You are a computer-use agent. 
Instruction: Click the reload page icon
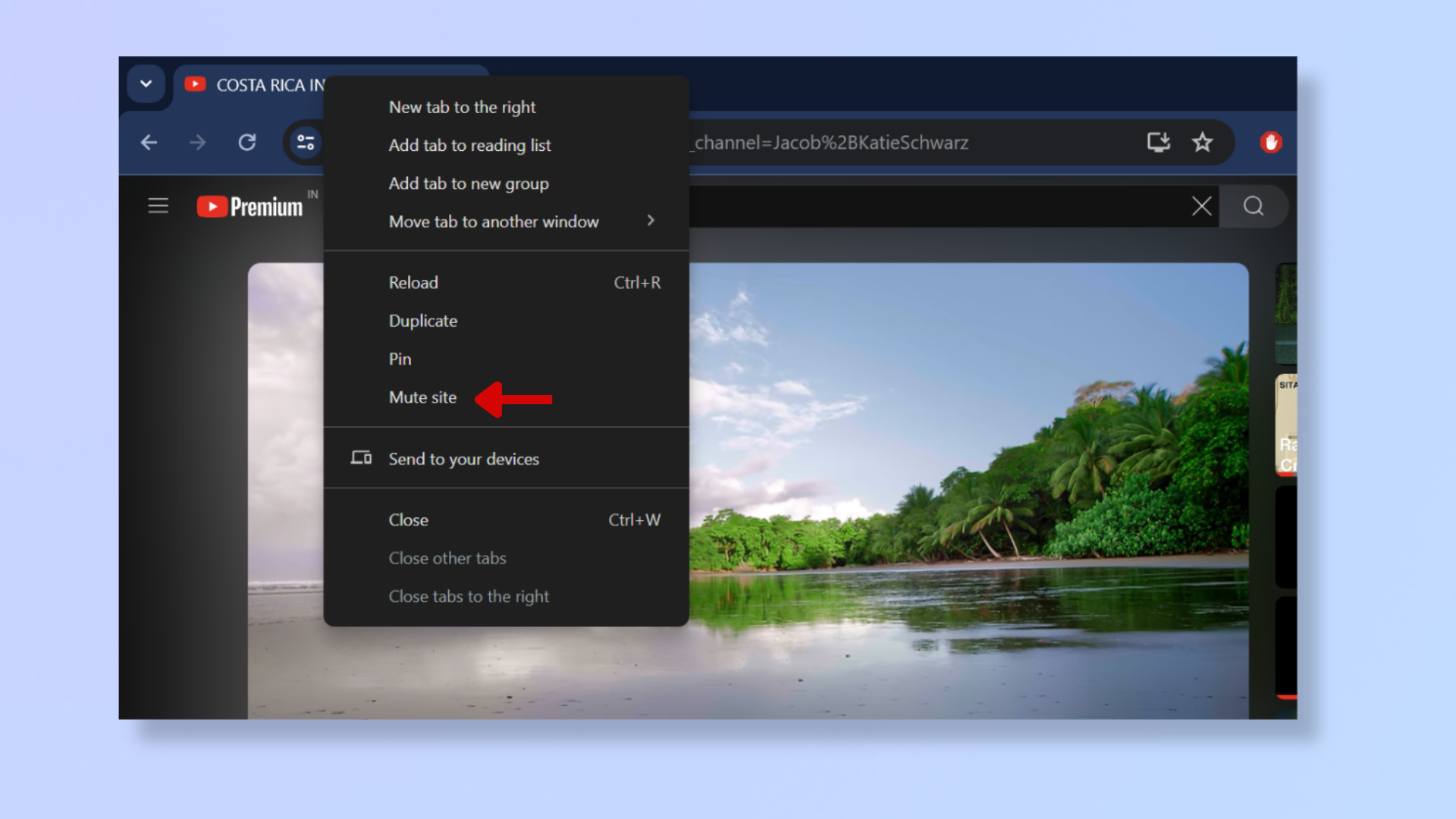point(247,142)
